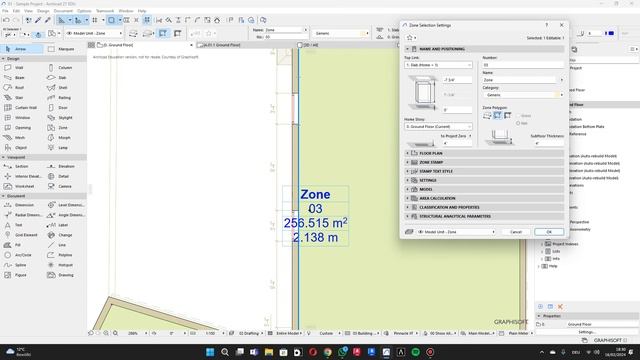Click Cancel in Zone Selection Settings
Viewport: 640px width, 360px height.
point(516,232)
